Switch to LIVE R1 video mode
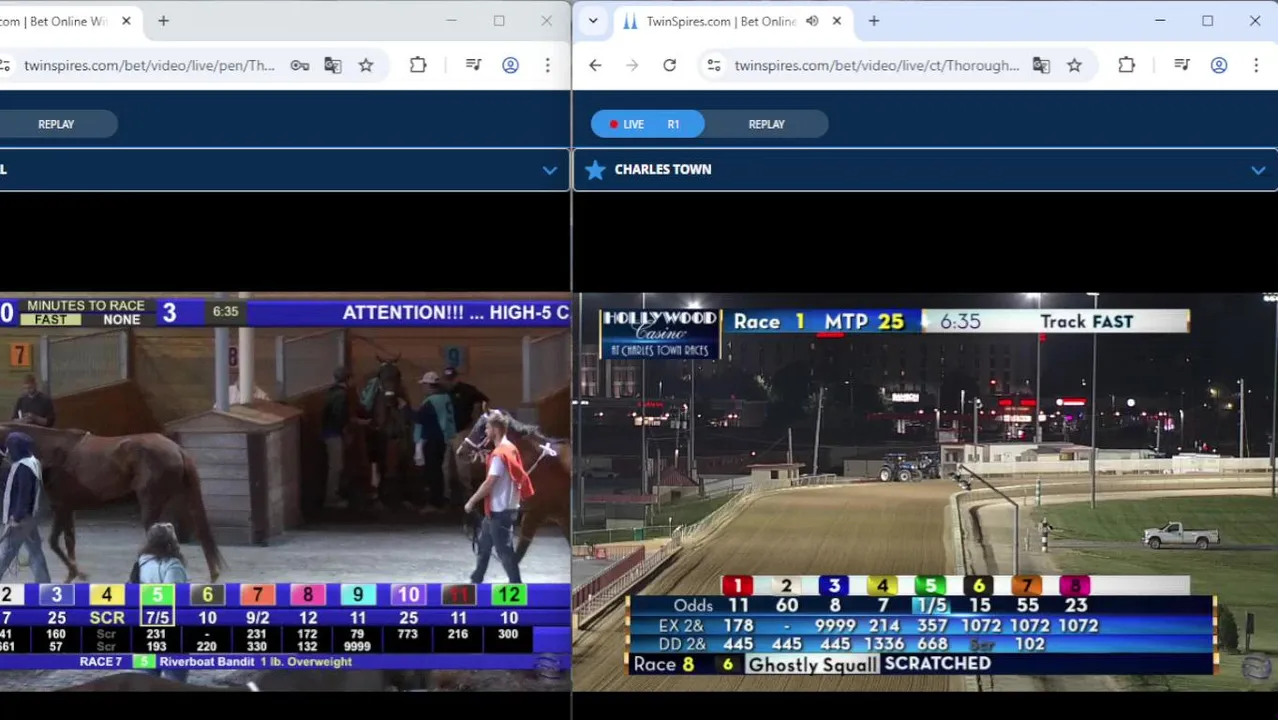The height and width of the screenshot is (720, 1278). click(647, 124)
